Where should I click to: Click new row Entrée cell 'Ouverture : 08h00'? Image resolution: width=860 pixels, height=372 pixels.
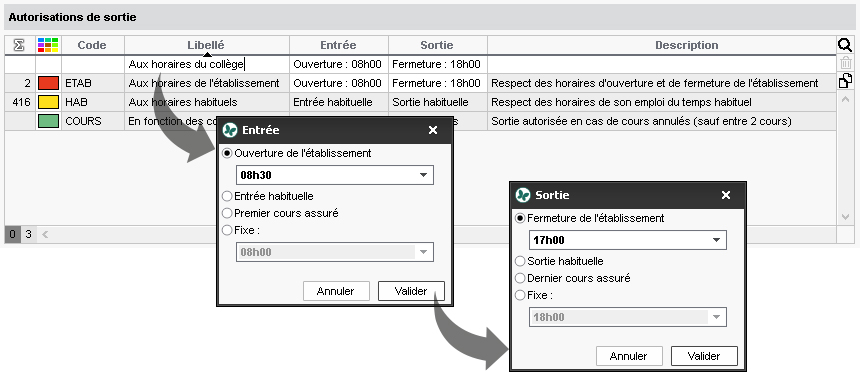338,64
